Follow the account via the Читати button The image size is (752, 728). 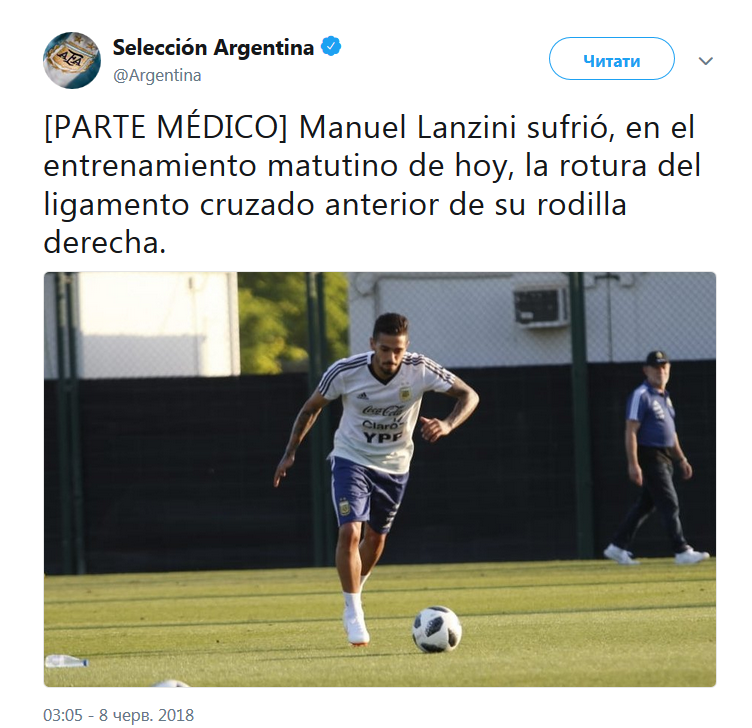tap(611, 59)
